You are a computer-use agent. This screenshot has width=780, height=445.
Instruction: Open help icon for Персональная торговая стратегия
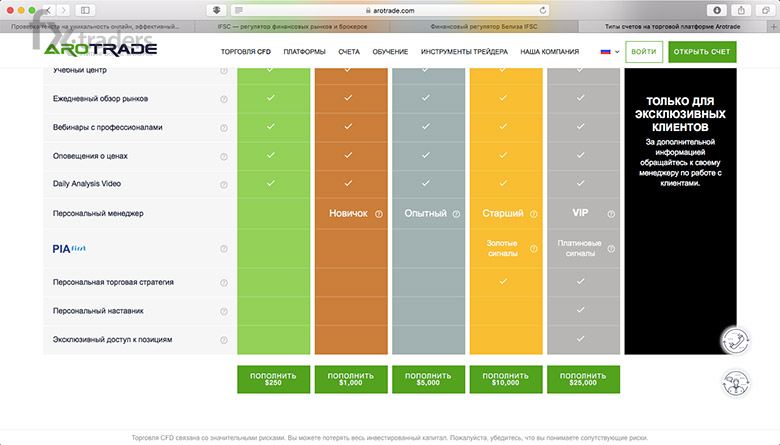pyautogui.click(x=224, y=282)
